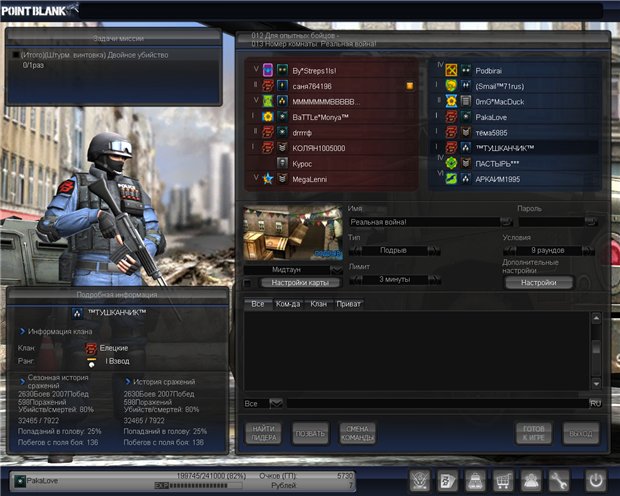Click the Смена команды button
This screenshot has height=496, width=620.
pyautogui.click(x=358, y=433)
